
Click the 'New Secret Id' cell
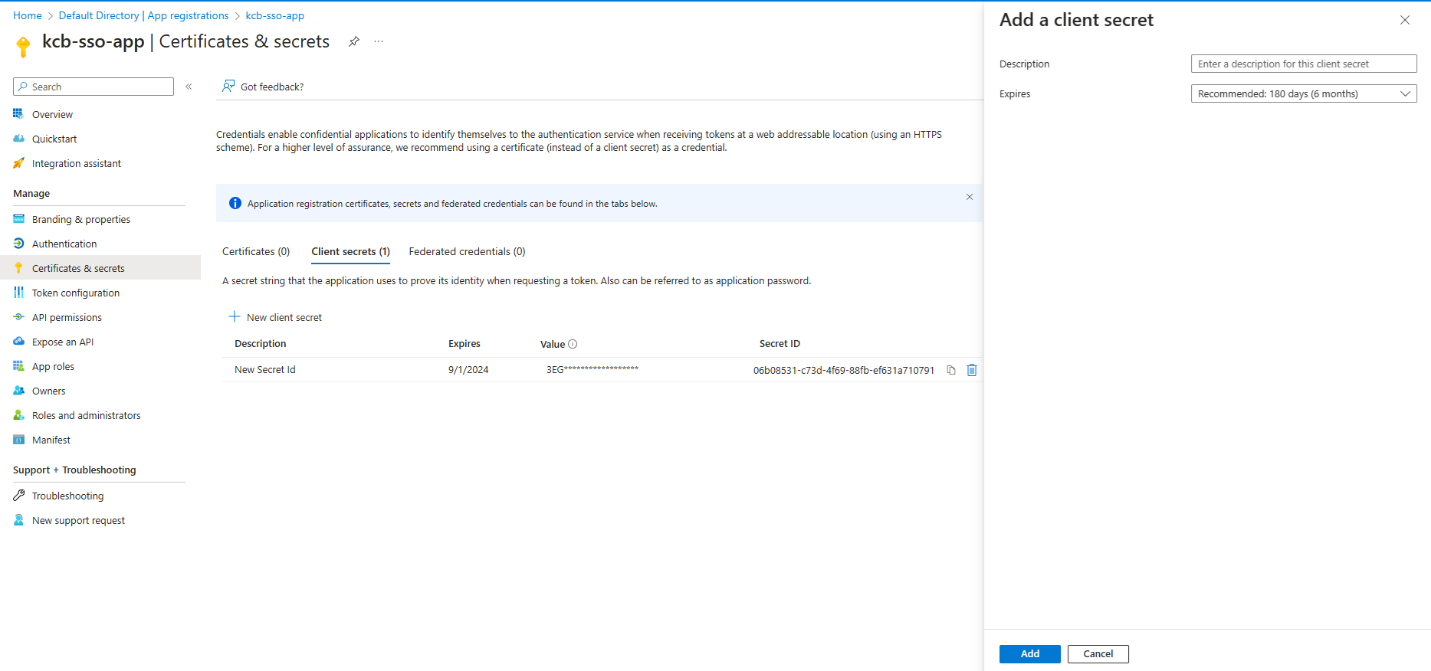coord(265,370)
